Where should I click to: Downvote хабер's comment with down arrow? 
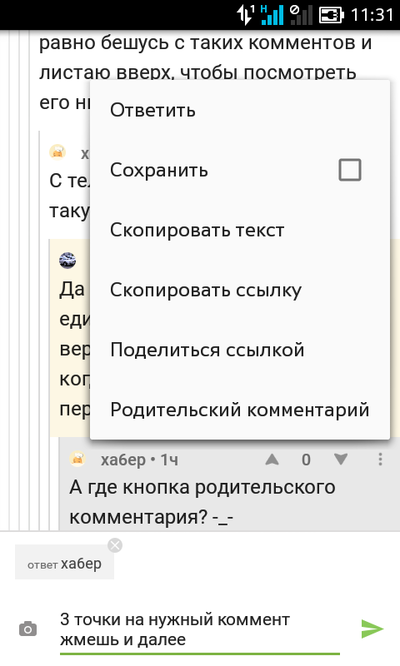click(x=341, y=459)
